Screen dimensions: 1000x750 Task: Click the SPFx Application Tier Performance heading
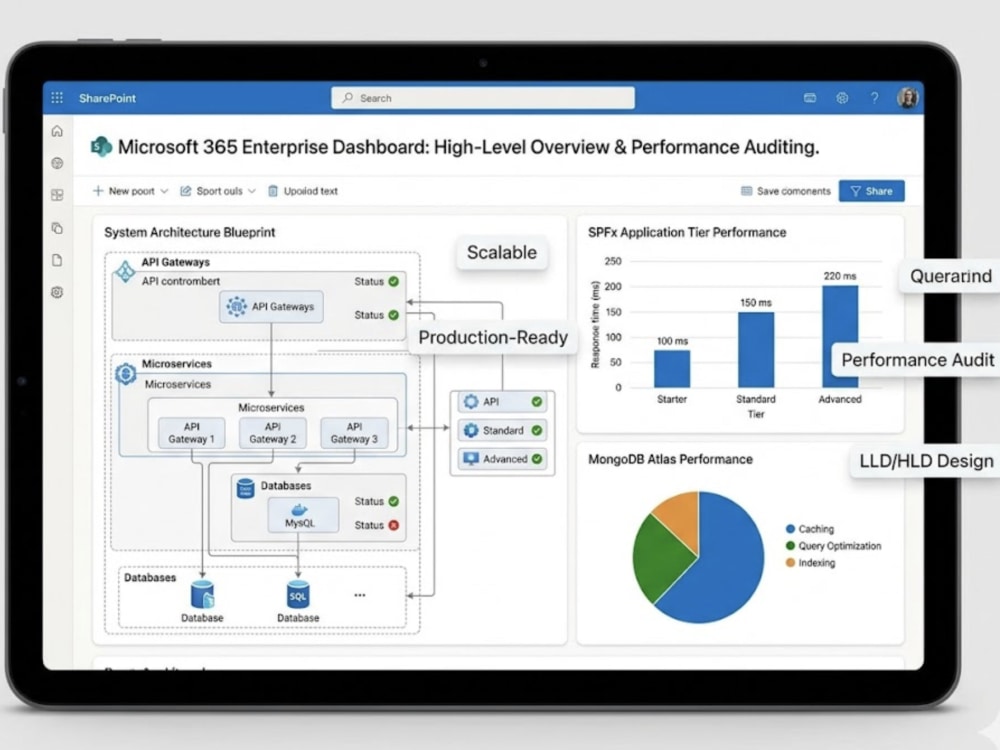[x=687, y=232]
